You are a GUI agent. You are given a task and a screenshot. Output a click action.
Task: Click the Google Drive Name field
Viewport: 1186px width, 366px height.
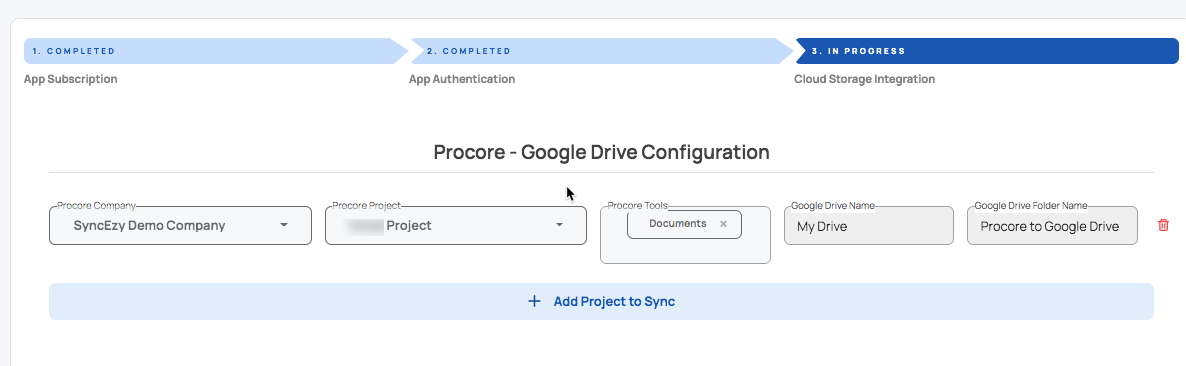868,225
